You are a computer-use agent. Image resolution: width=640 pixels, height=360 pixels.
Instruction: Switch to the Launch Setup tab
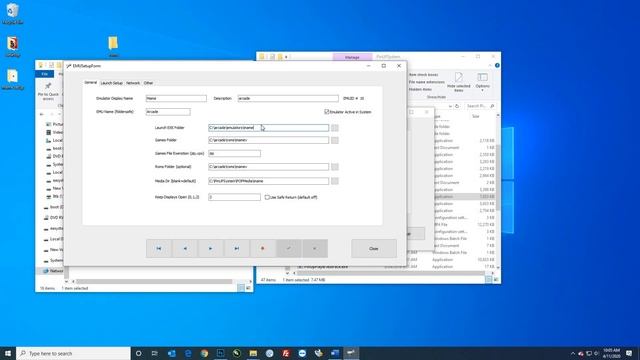[x=111, y=83]
